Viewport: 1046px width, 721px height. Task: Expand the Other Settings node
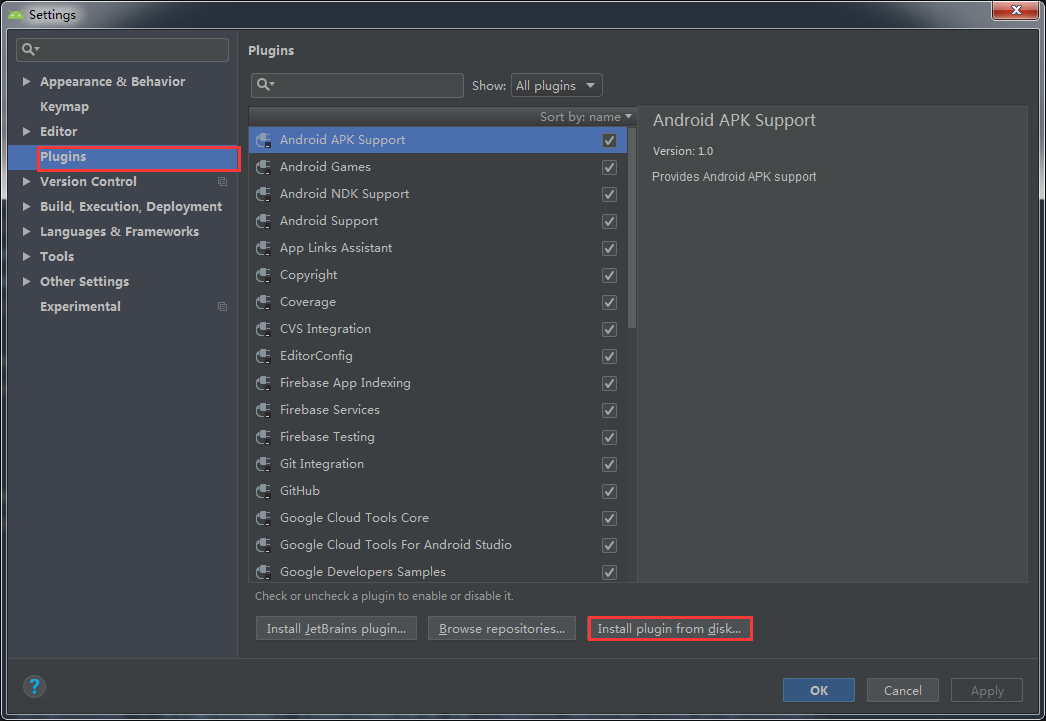pos(26,281)
